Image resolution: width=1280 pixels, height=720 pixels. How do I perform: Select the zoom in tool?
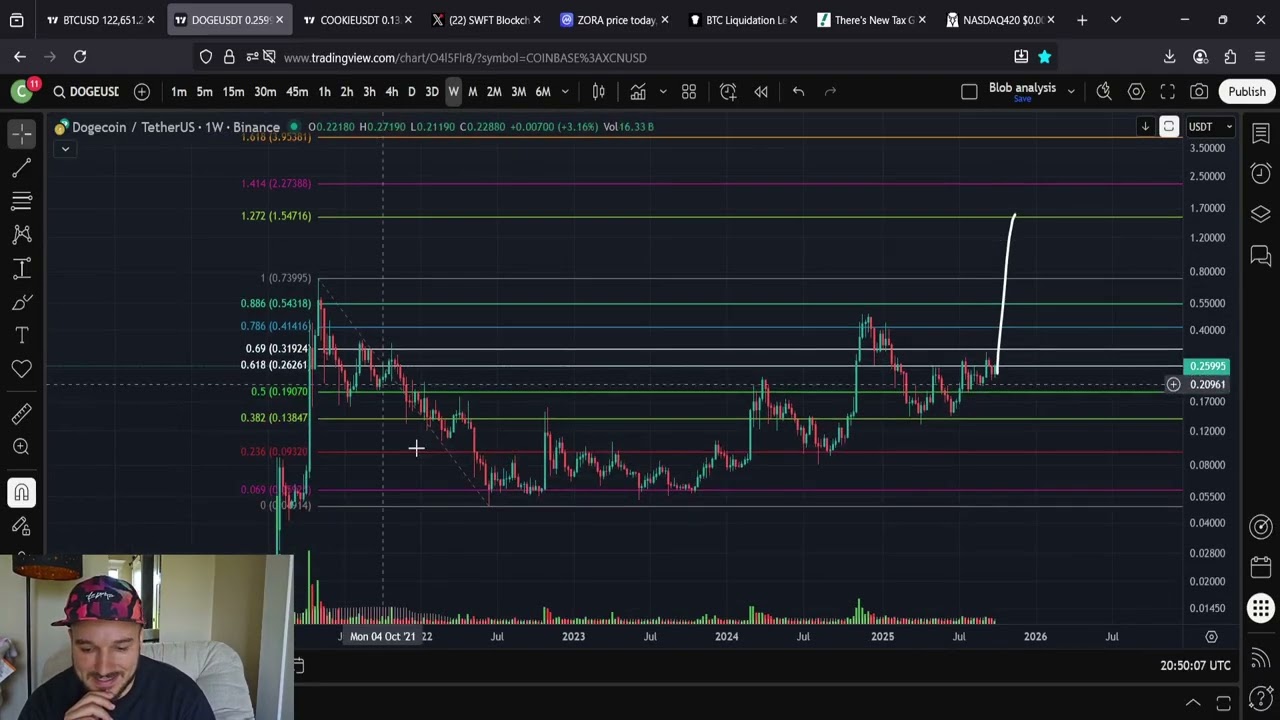tap(21, 447)
